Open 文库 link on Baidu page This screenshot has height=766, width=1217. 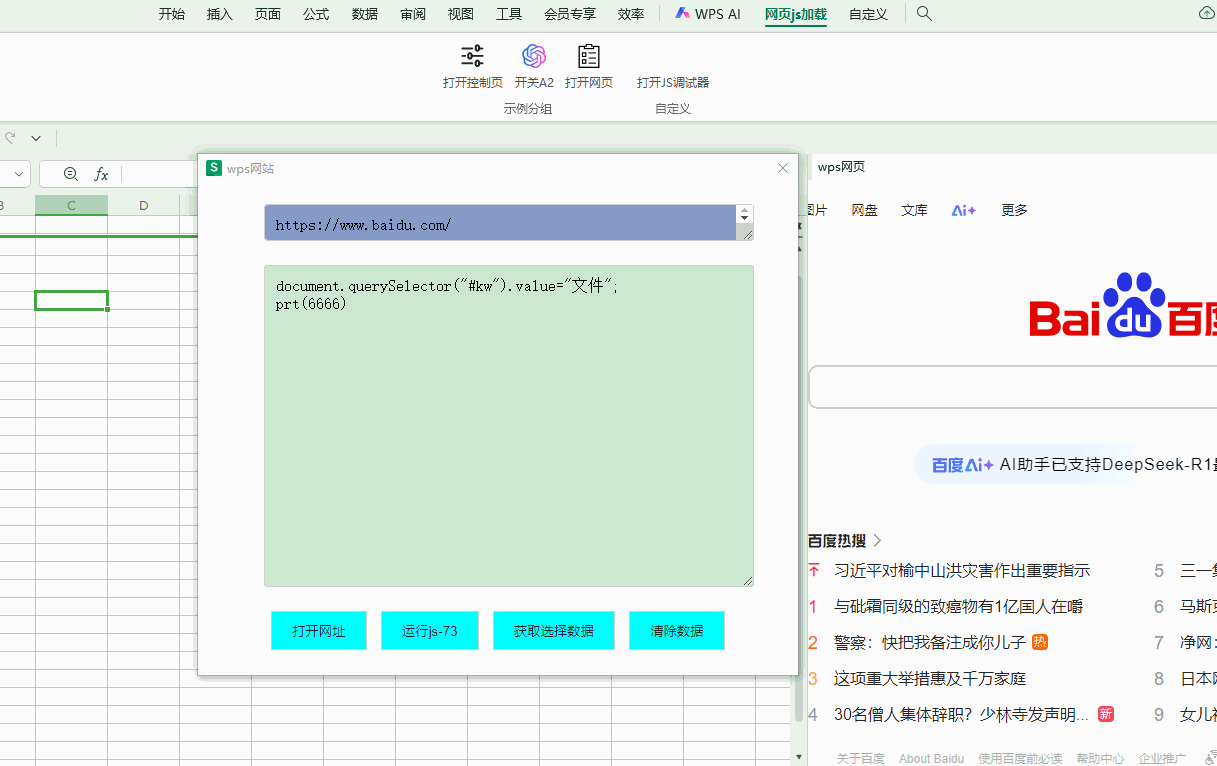915,210
